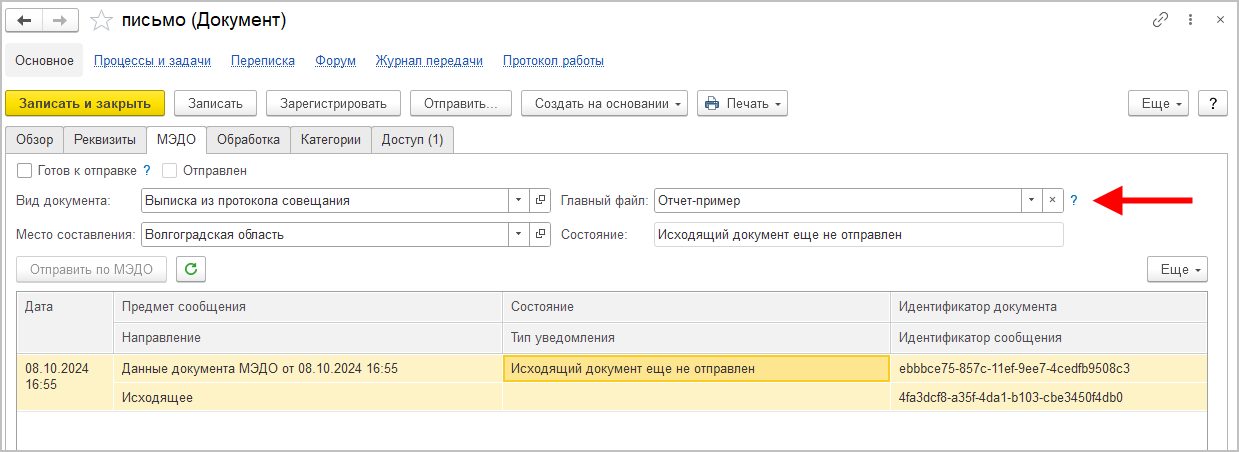Add document to favorites with star icon
The height and width of the screenshot is (452, 1239).
click(x=100, y=20)
